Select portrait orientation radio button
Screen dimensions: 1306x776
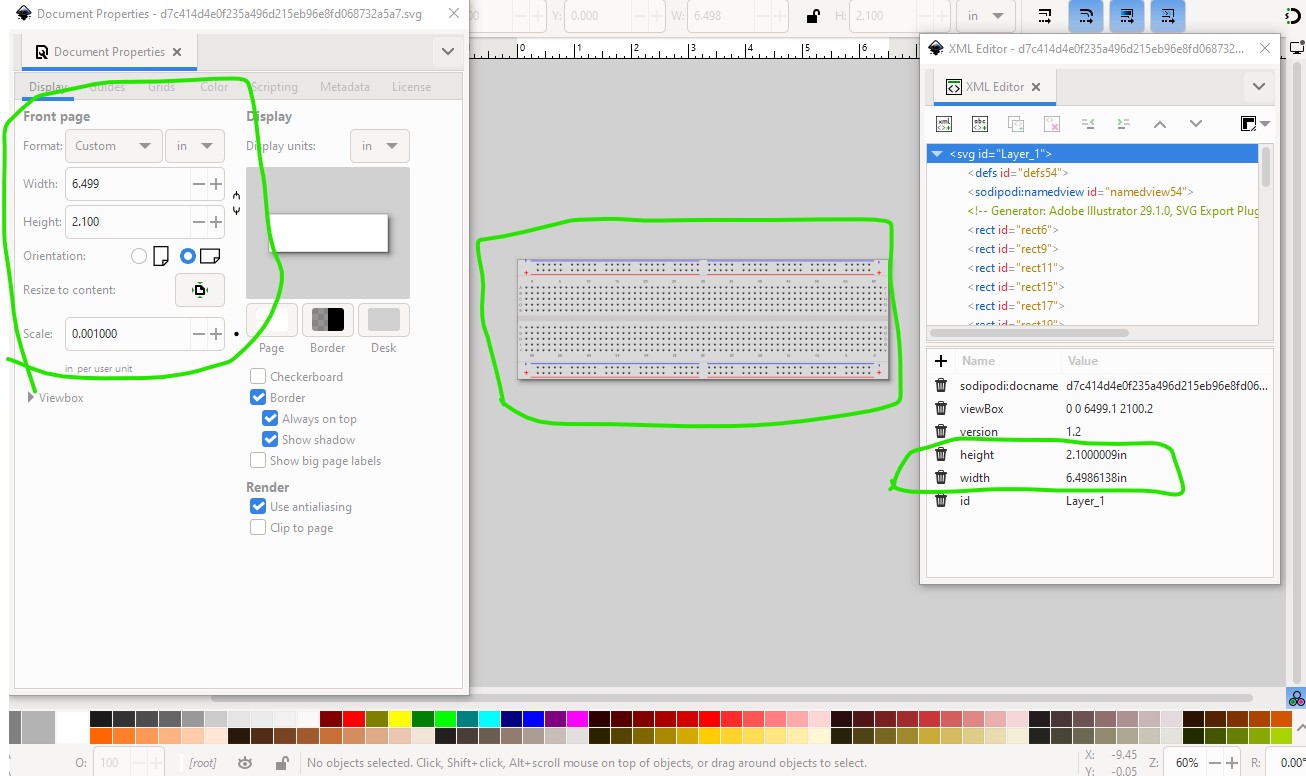point(139,256)
